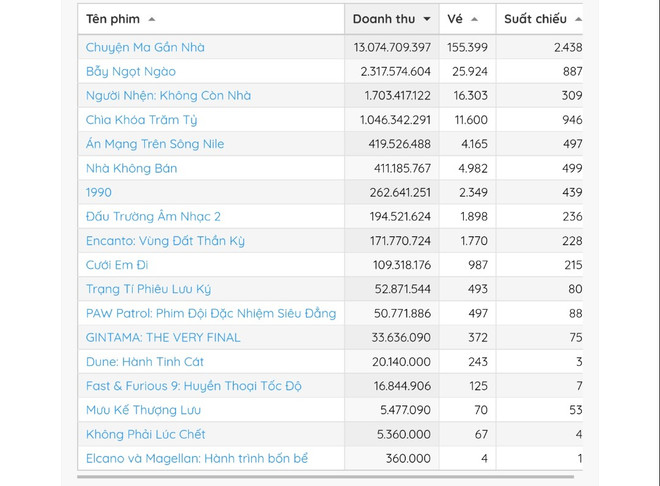Click the Suất chiếu sort arrow
660x486 pixels.
pyautogui.click(x=578, y=19)
